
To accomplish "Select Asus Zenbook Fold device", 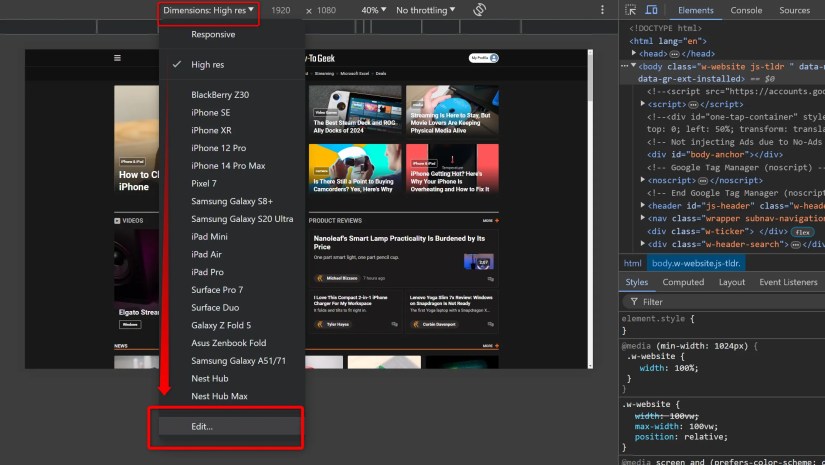I will [x=228, y=342].
